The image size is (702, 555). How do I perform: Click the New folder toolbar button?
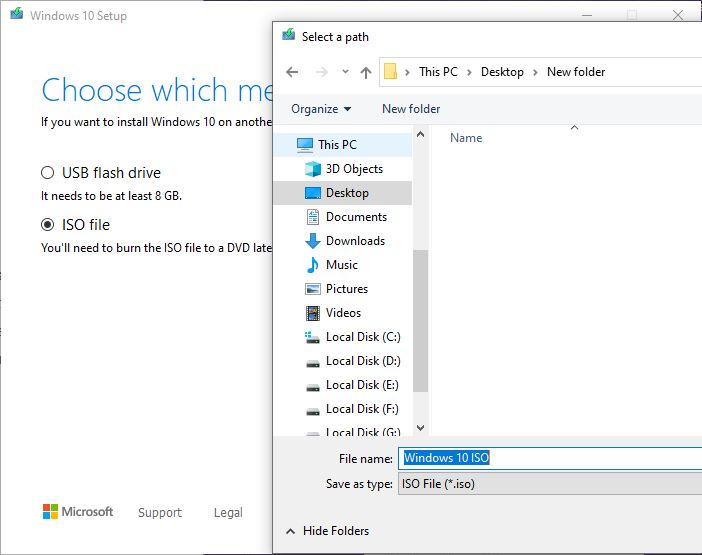pos(411,109)
